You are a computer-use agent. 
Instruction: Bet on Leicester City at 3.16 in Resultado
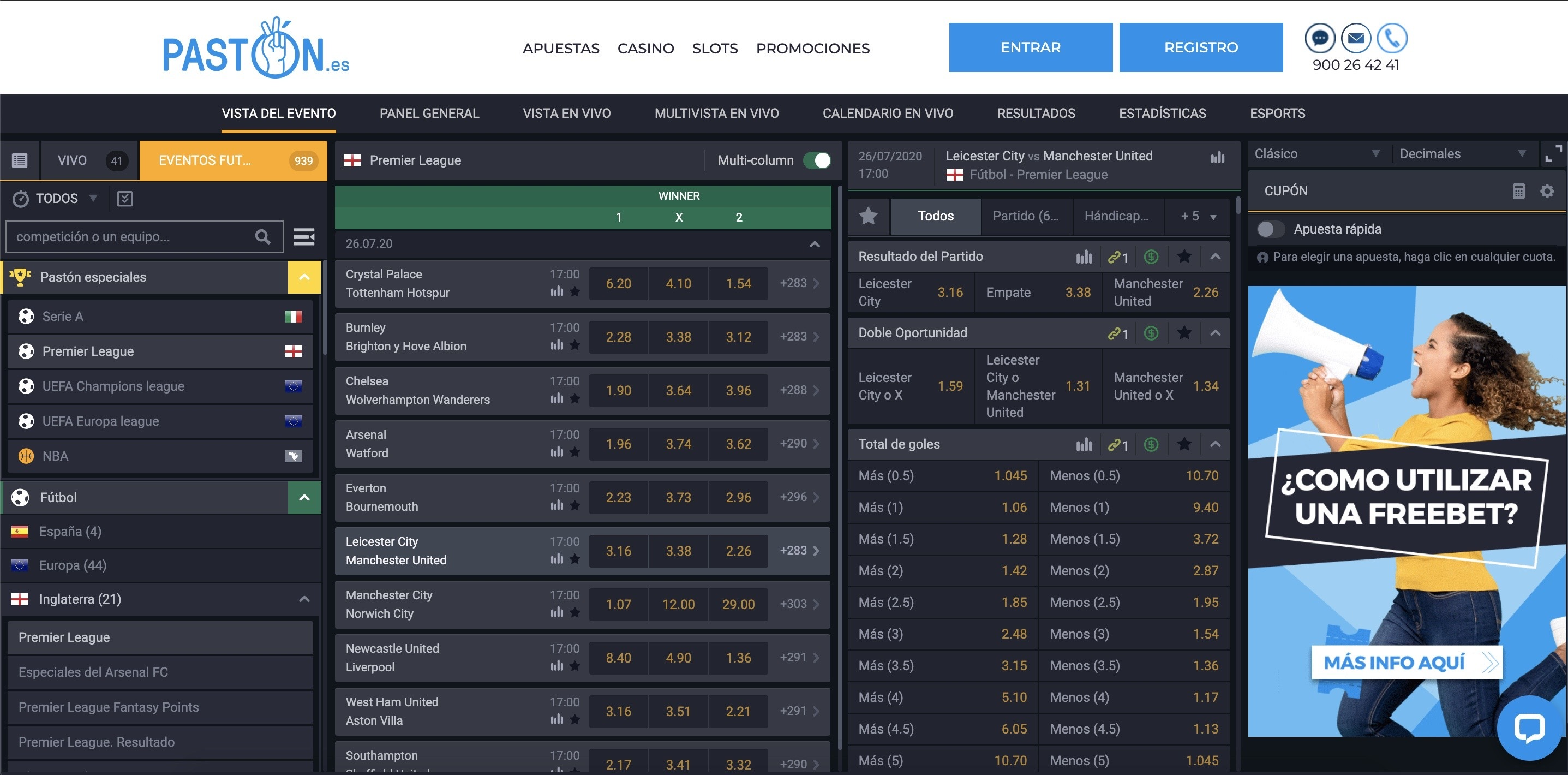click(911, 293)
